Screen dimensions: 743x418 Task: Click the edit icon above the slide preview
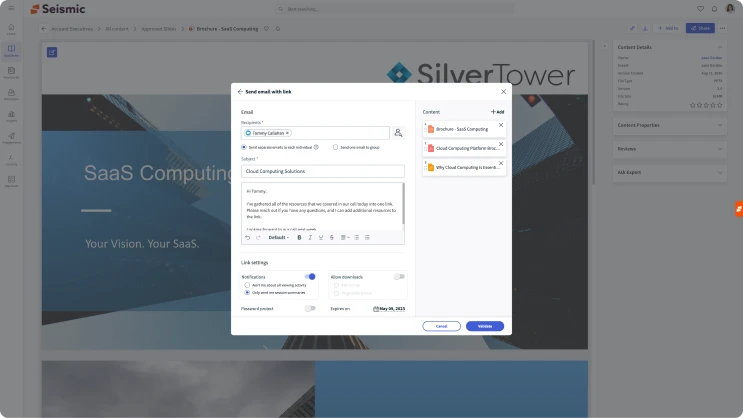tap(52, 52)
